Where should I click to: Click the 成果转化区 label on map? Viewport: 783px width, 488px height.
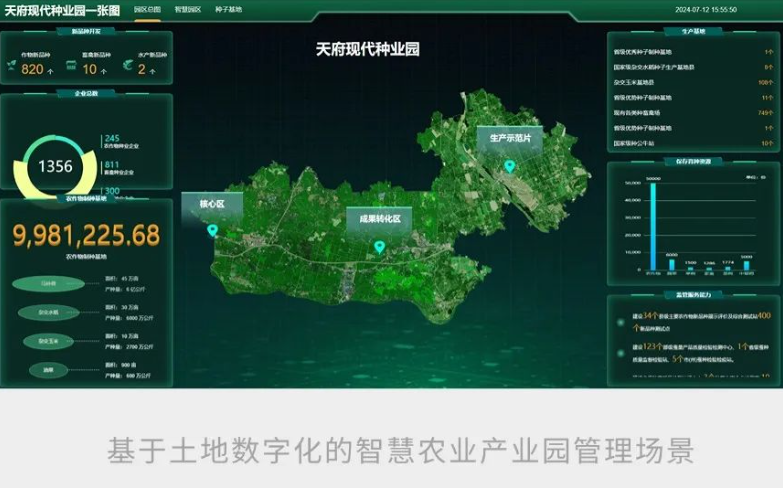click(379, 219)
